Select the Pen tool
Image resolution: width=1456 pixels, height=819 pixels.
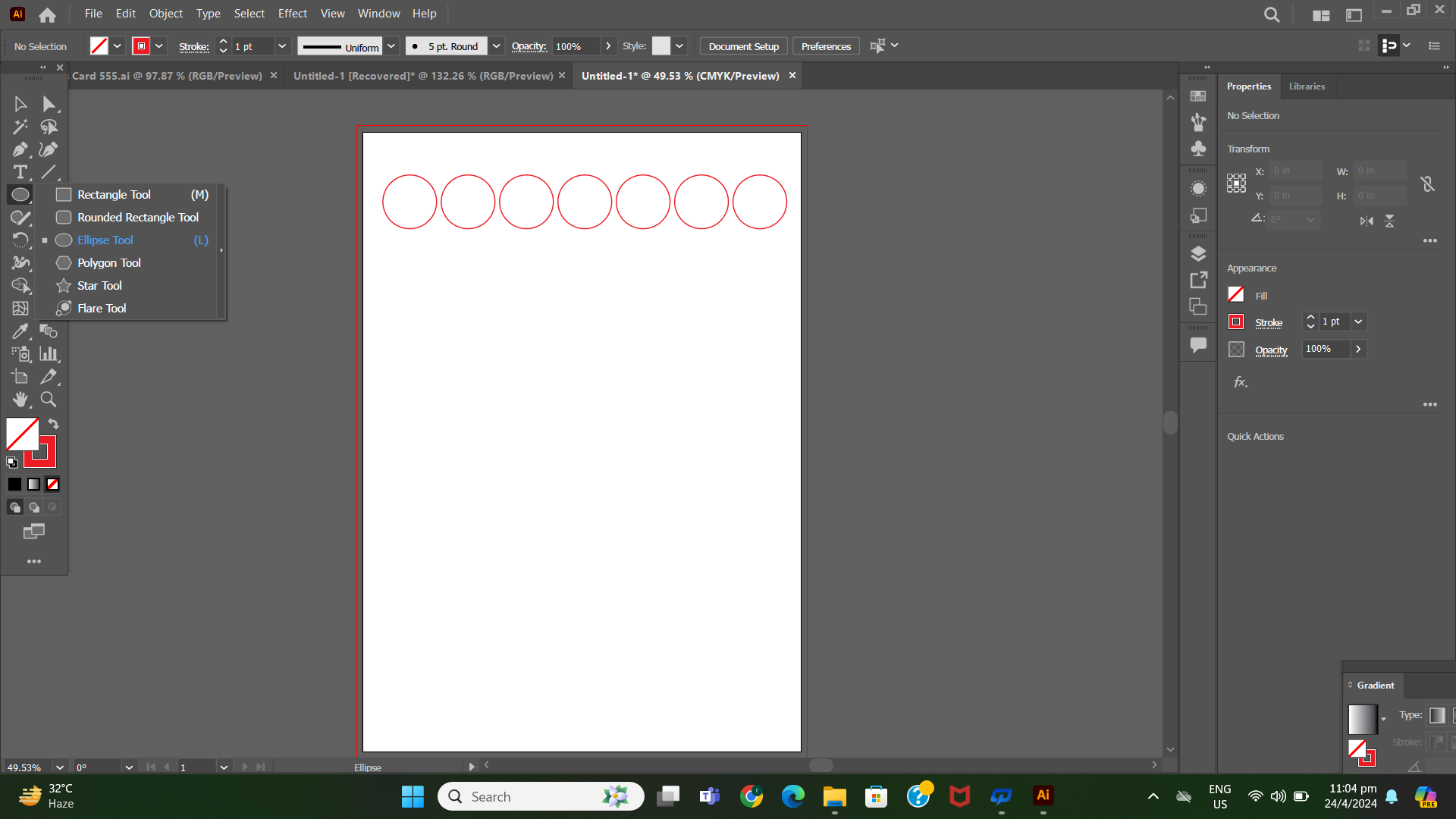point(20,149)
